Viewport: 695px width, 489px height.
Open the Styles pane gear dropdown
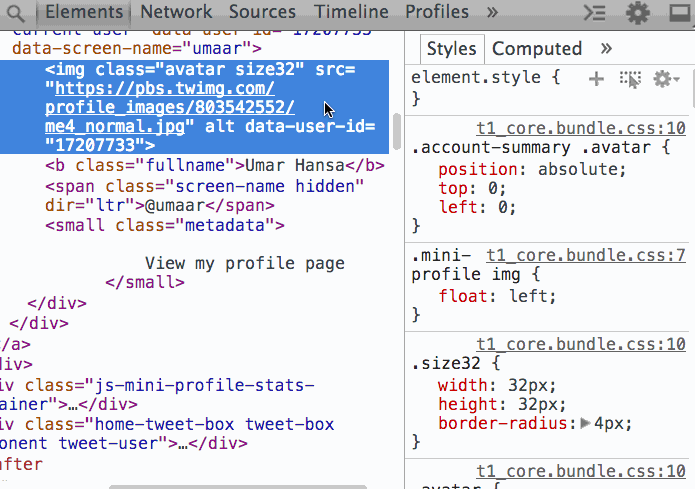click(665, 79)
